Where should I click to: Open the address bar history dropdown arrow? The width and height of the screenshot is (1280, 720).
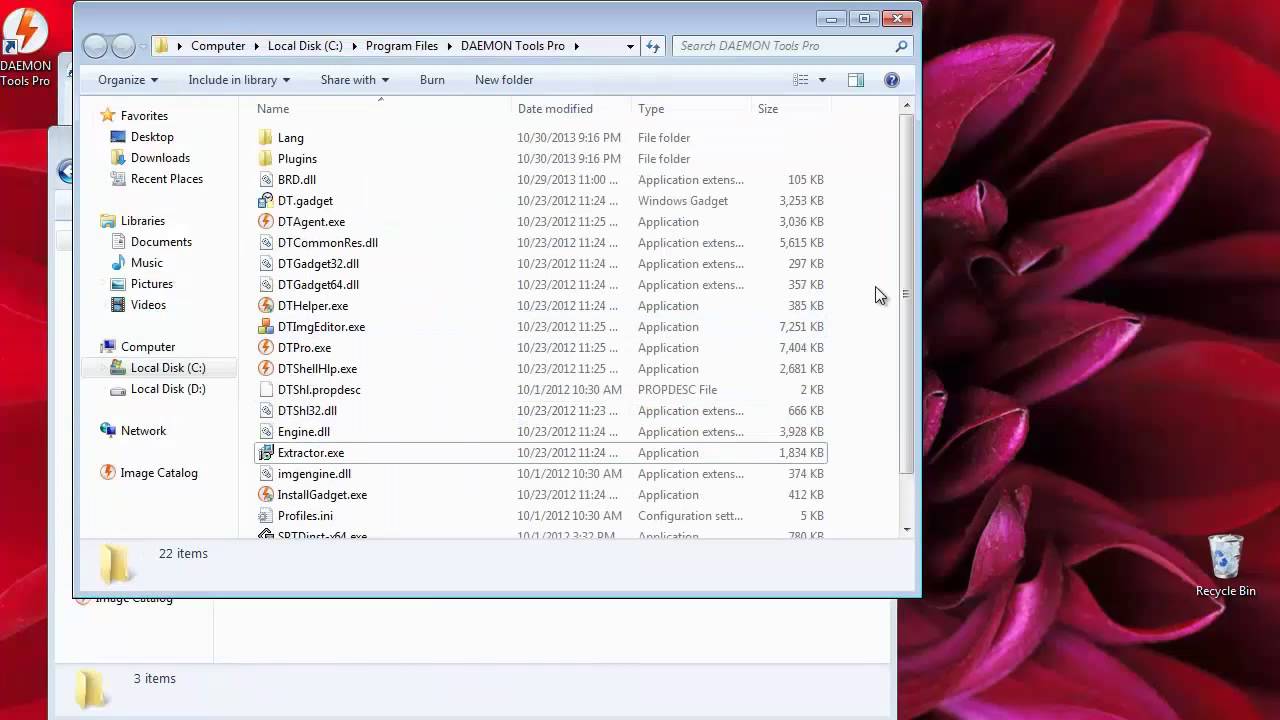(630, 46)
